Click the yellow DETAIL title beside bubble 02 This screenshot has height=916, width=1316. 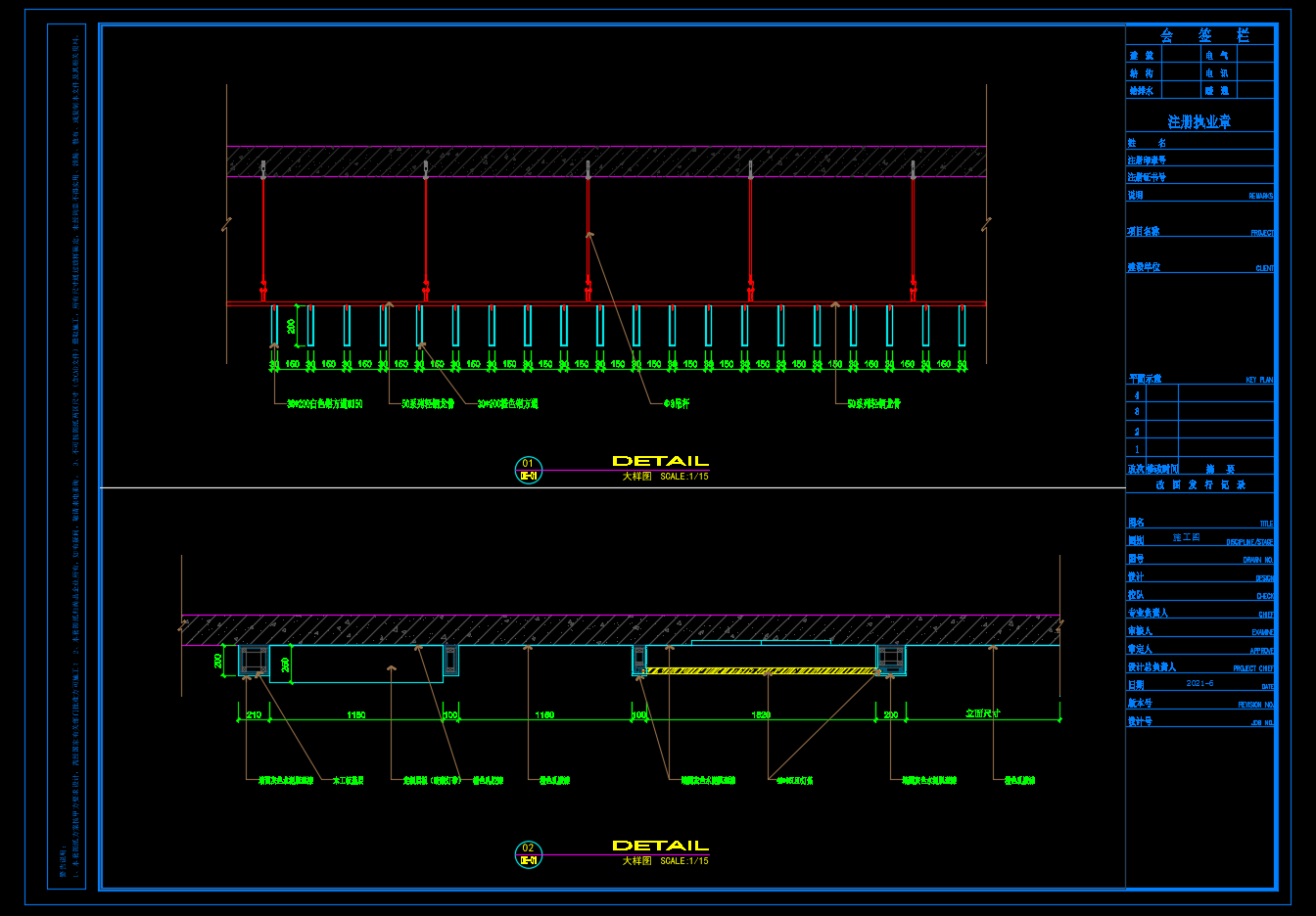tap(660, 846)
